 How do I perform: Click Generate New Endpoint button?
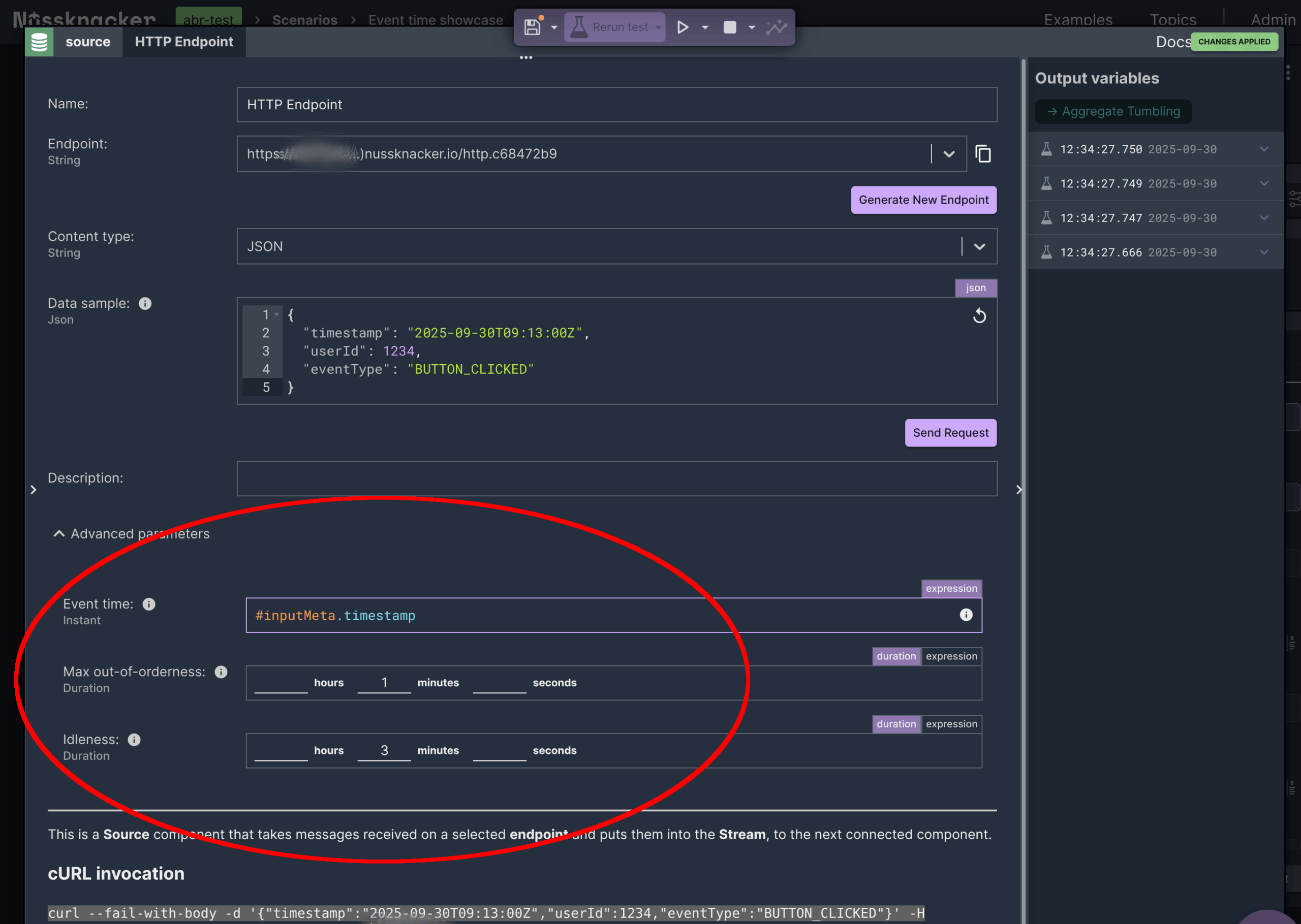coord(923,200)
